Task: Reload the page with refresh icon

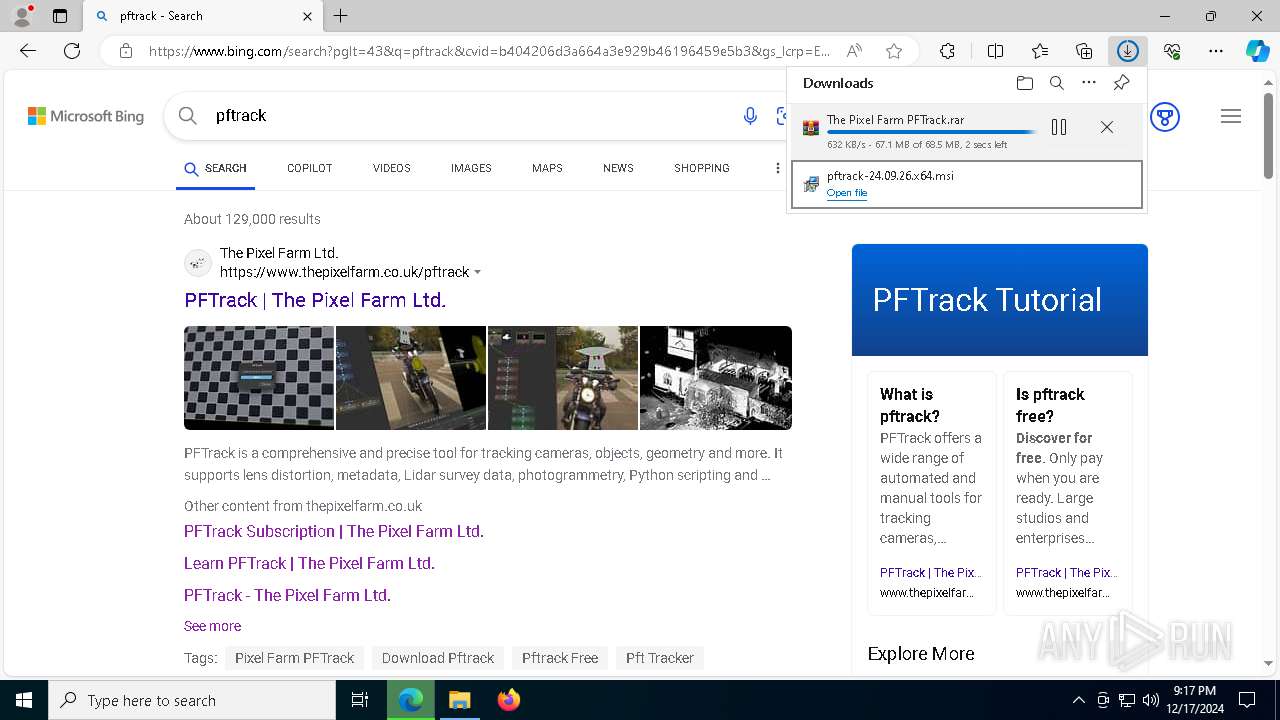Action: (72, 51)
